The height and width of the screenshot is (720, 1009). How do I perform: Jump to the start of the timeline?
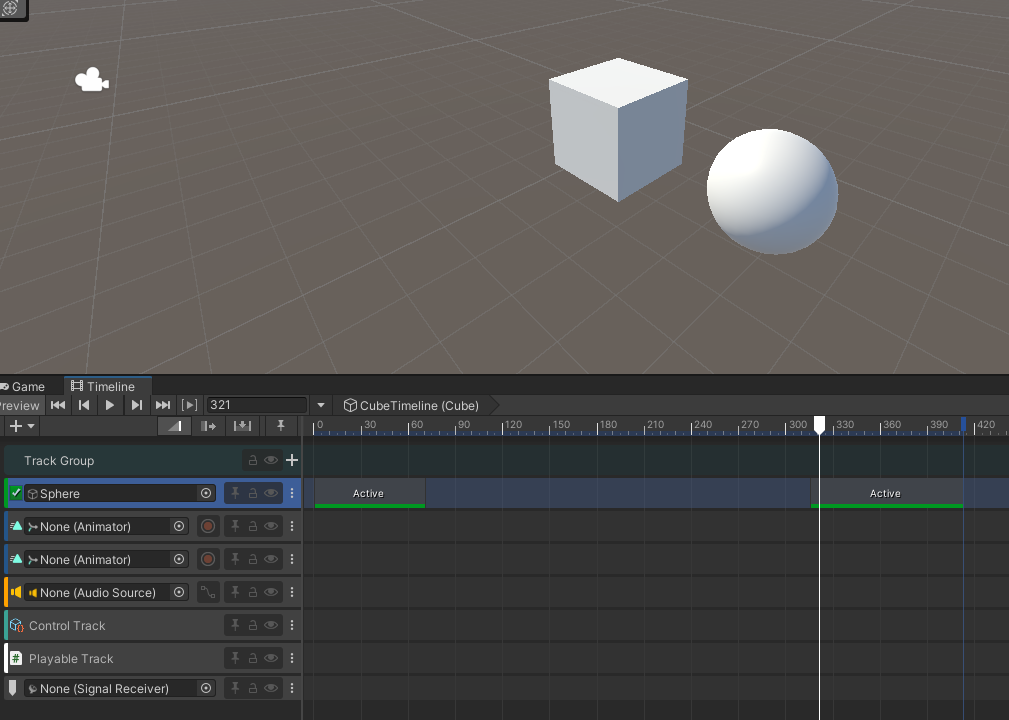[x=58, y=405]
